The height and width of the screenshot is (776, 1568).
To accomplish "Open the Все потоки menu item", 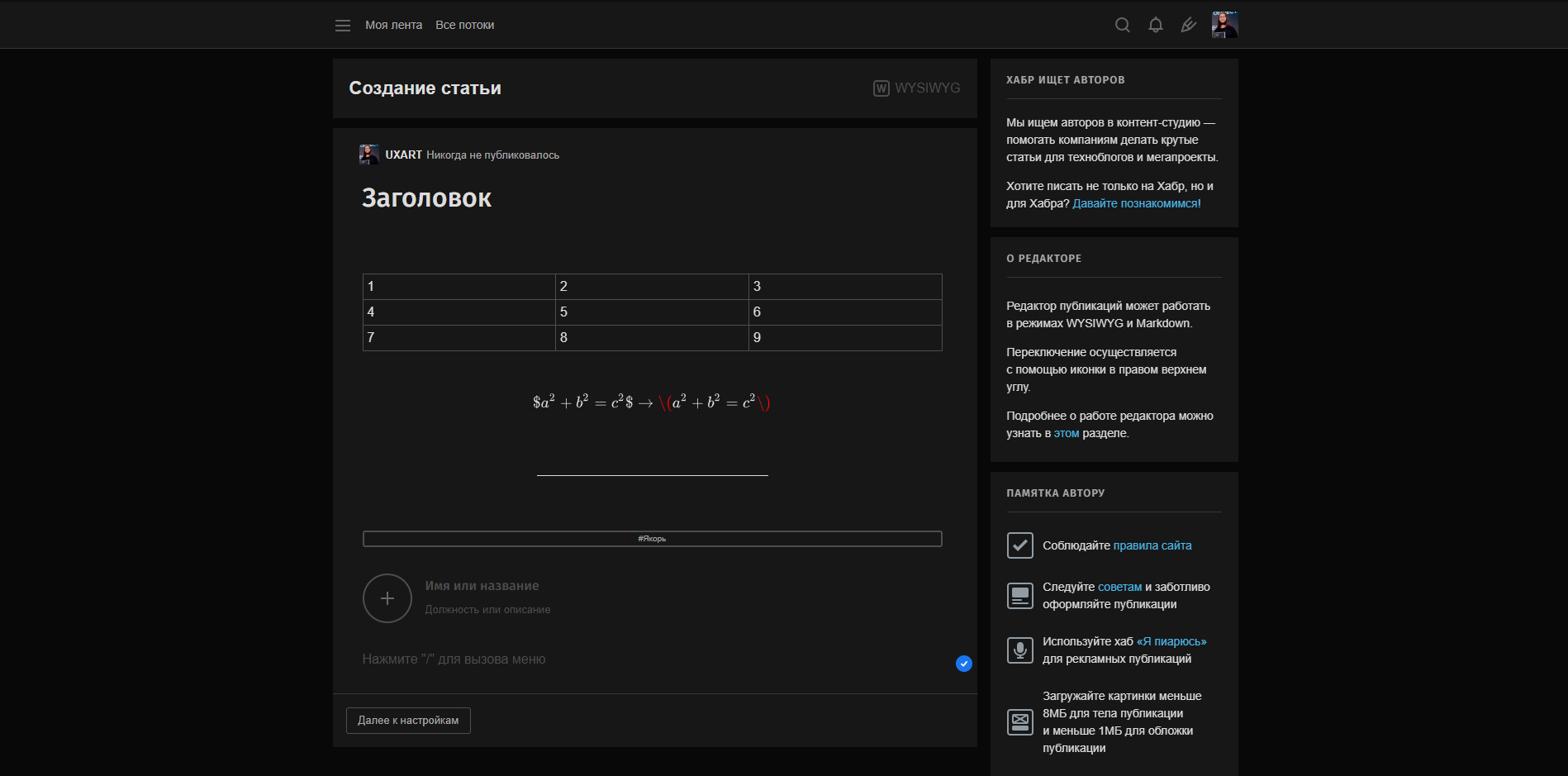I will (x=464, y=25).
